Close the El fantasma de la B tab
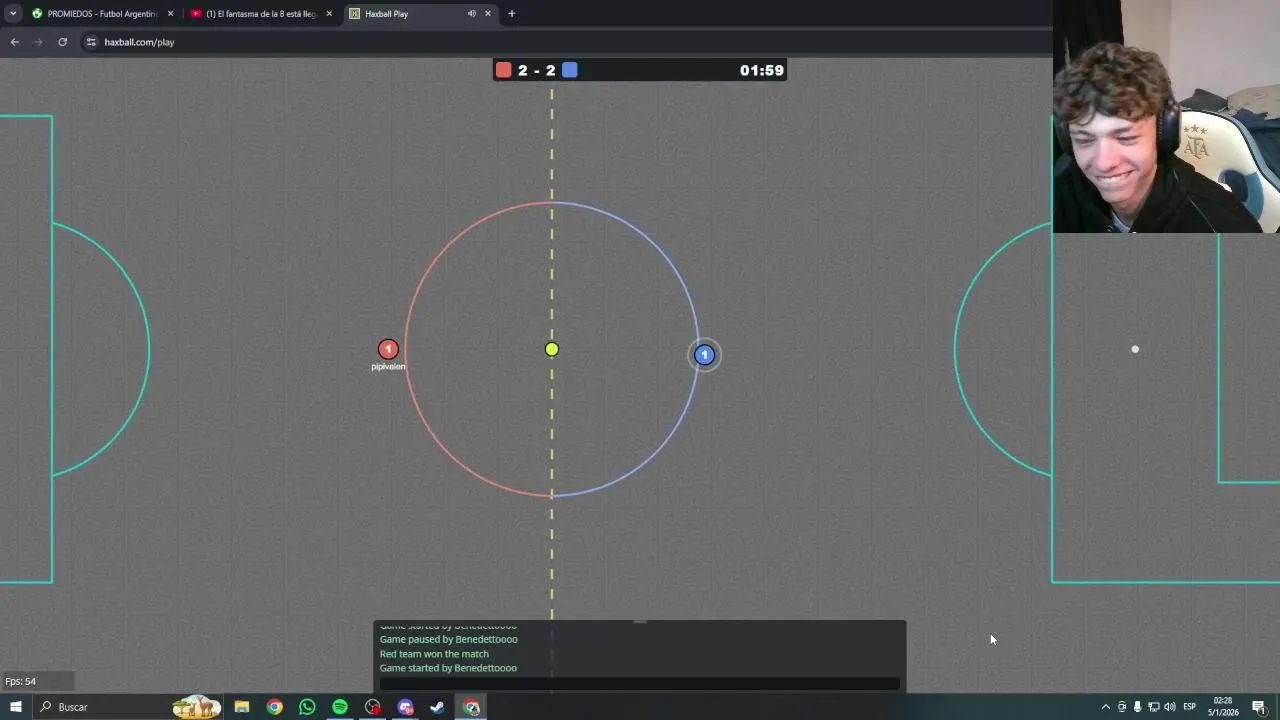This screenshot has width=1280, height=720. (329, 14)
